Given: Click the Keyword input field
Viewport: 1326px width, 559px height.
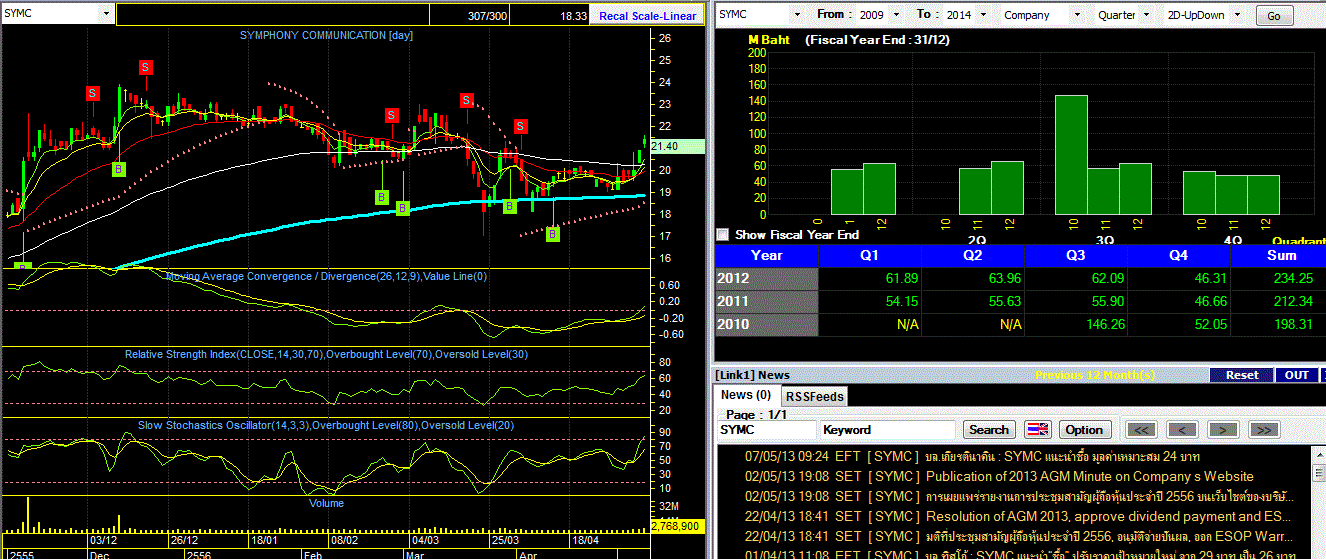Looking at the screenshot, I should click(x=888, y=429).
